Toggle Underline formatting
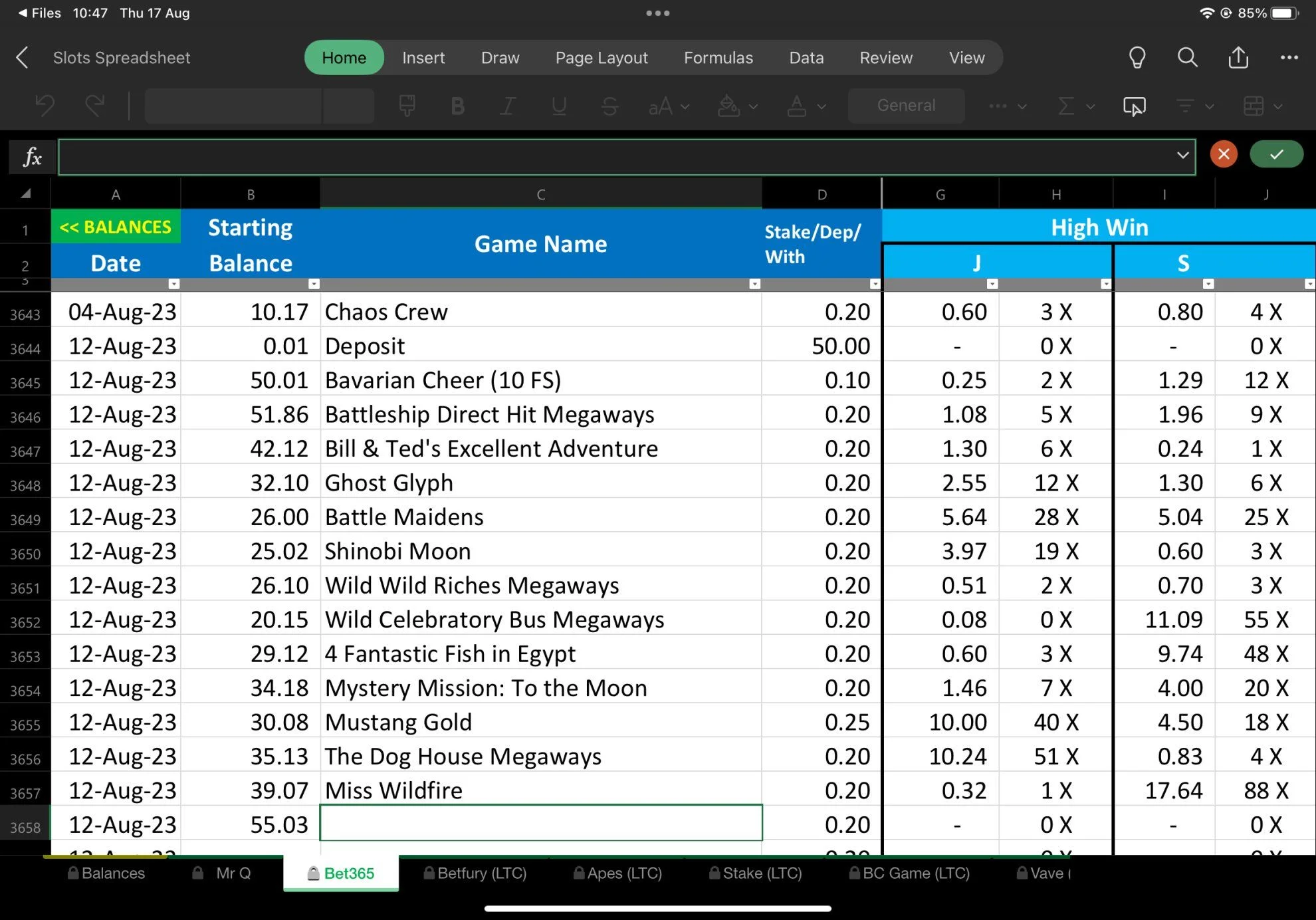The width and height of the screenshot is (1316, 920). [559, 106]
